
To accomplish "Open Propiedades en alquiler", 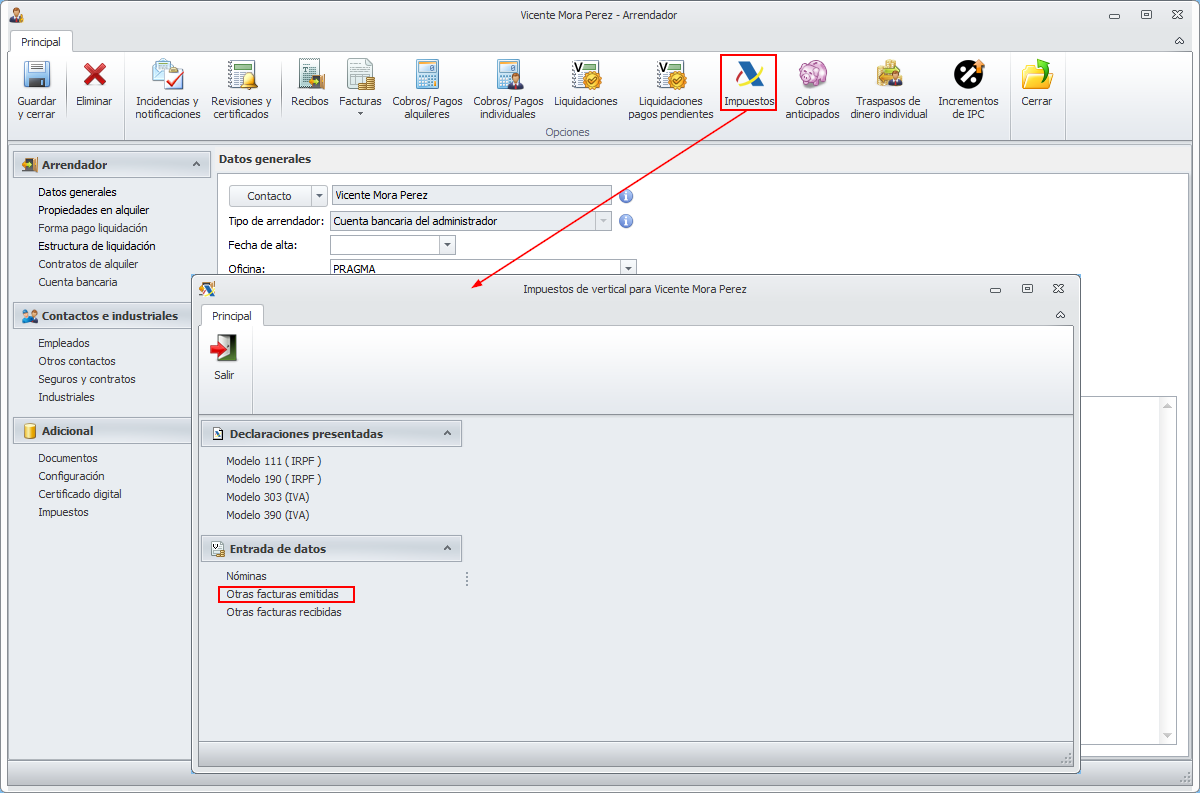I will click(x=94, y=210).
